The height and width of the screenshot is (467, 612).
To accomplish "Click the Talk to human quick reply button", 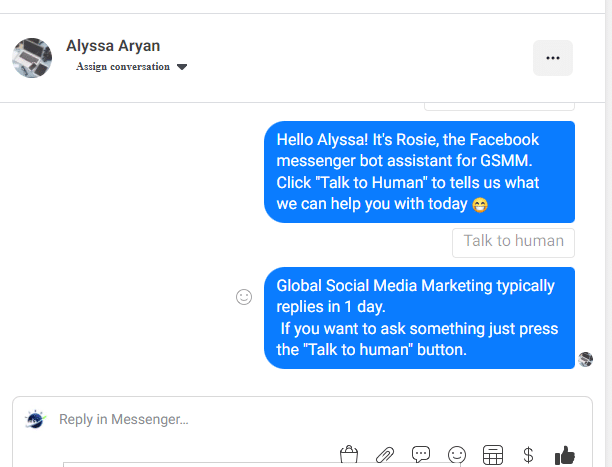I will pyautogui.click(x=513, y=242).
